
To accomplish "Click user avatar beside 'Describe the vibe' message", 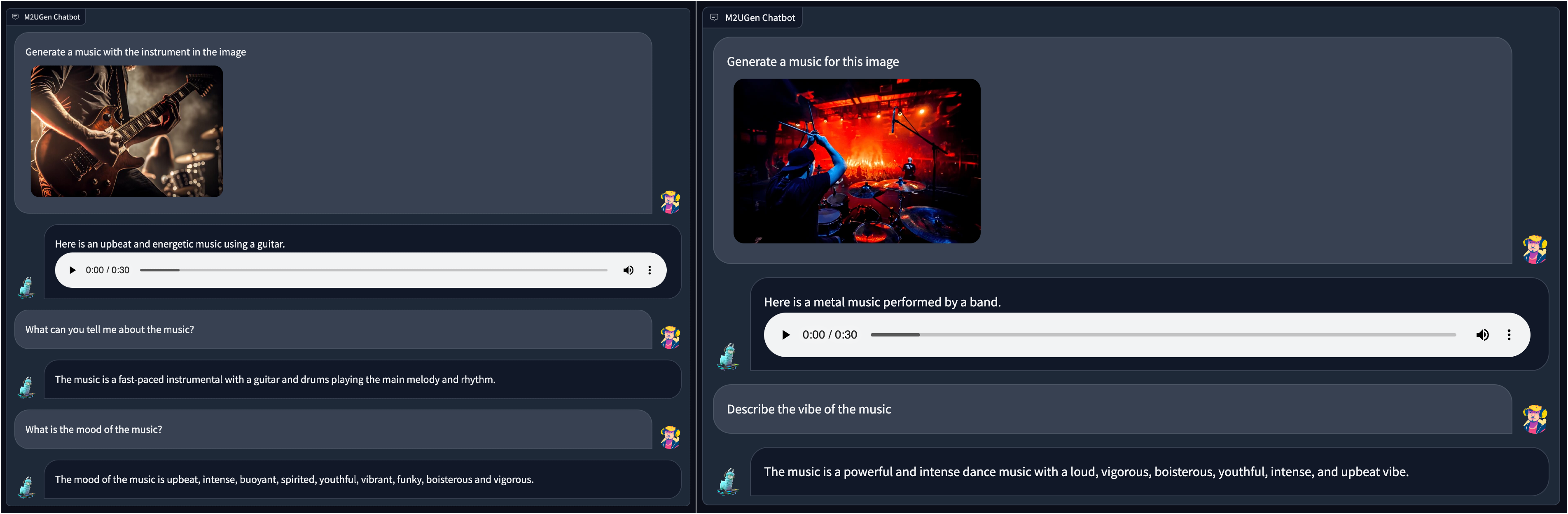I will [x=1535, y=419].
